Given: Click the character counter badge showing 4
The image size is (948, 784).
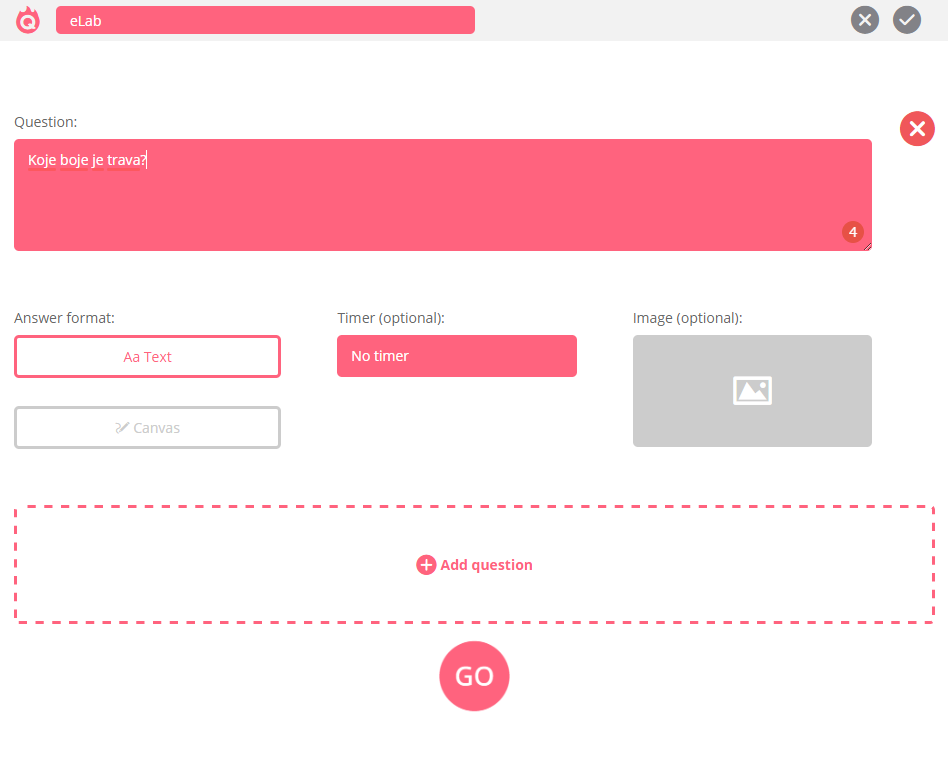Looking at the screenshot, I should coord(852,232).
